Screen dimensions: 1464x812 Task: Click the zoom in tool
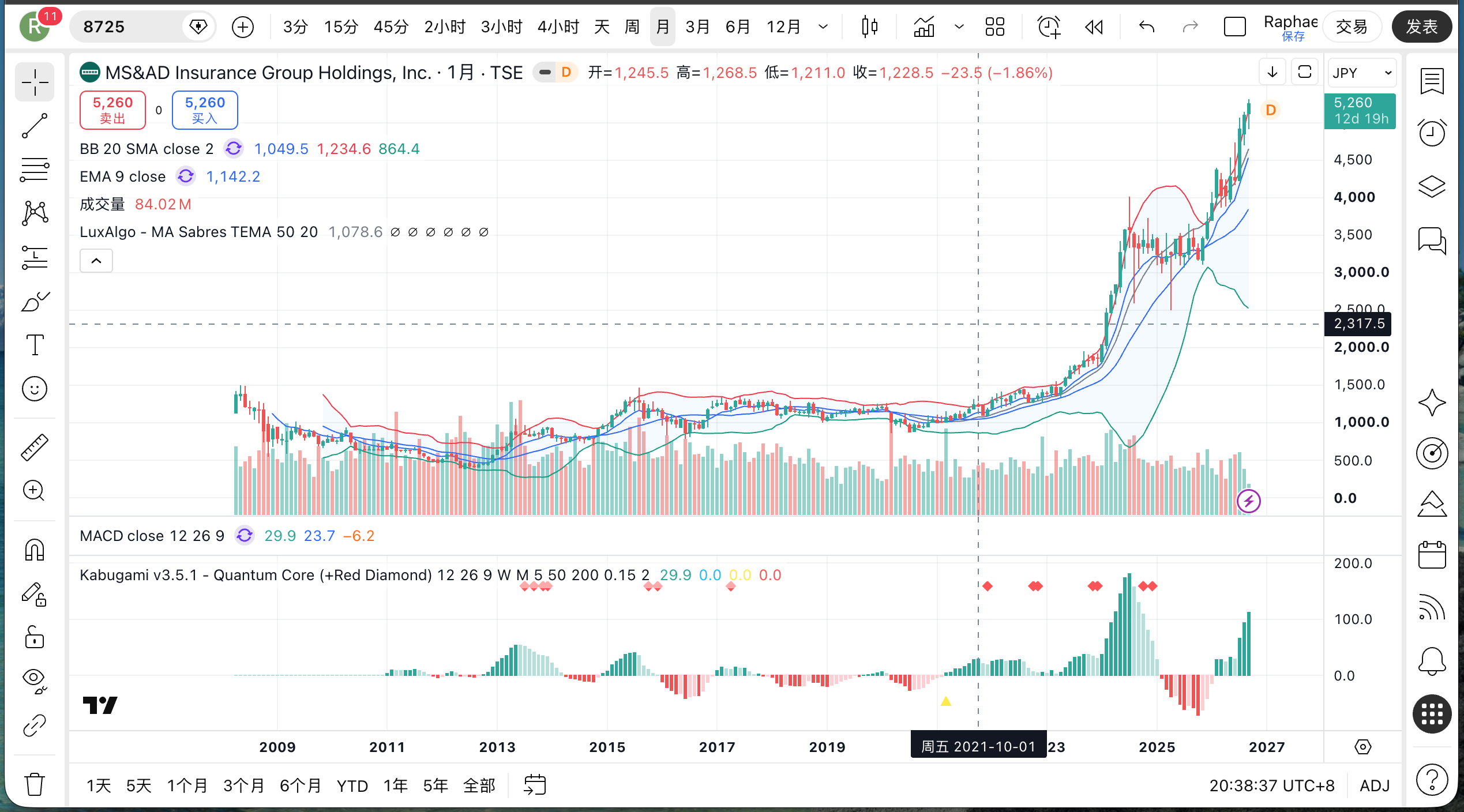tap(35, 491)
